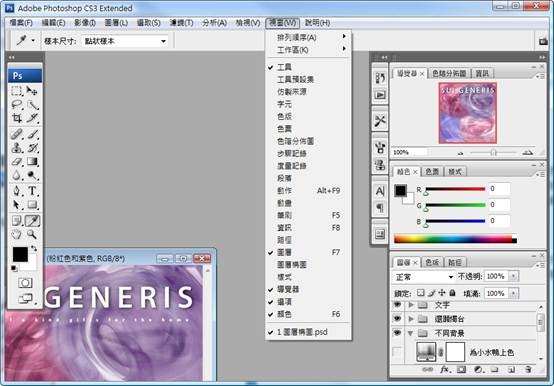Click the Navigator zoom slider
The width and height of the screenshot is (554, 386).
pos(493,153)
